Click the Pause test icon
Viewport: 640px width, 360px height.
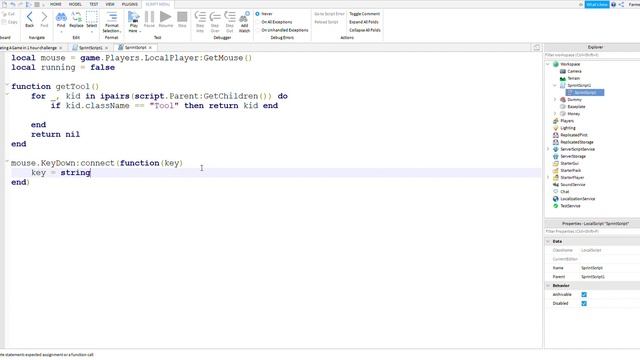pos(149,17)
